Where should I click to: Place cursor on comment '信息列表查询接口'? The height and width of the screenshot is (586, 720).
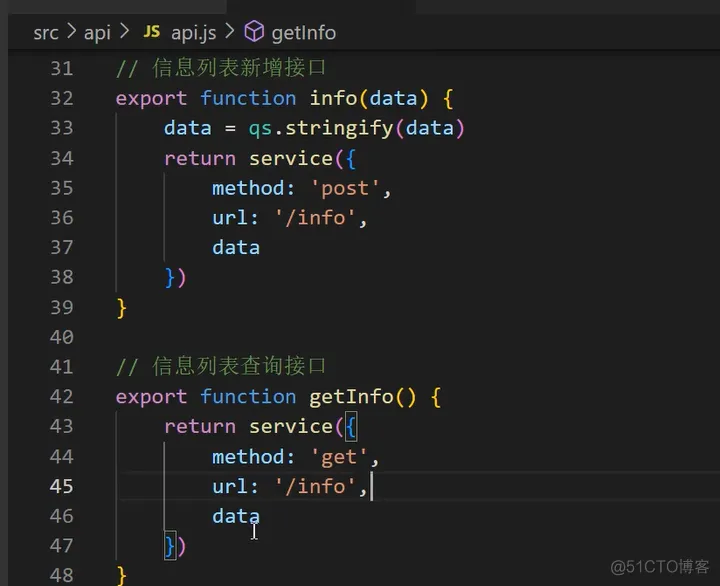tap(239, 366)
